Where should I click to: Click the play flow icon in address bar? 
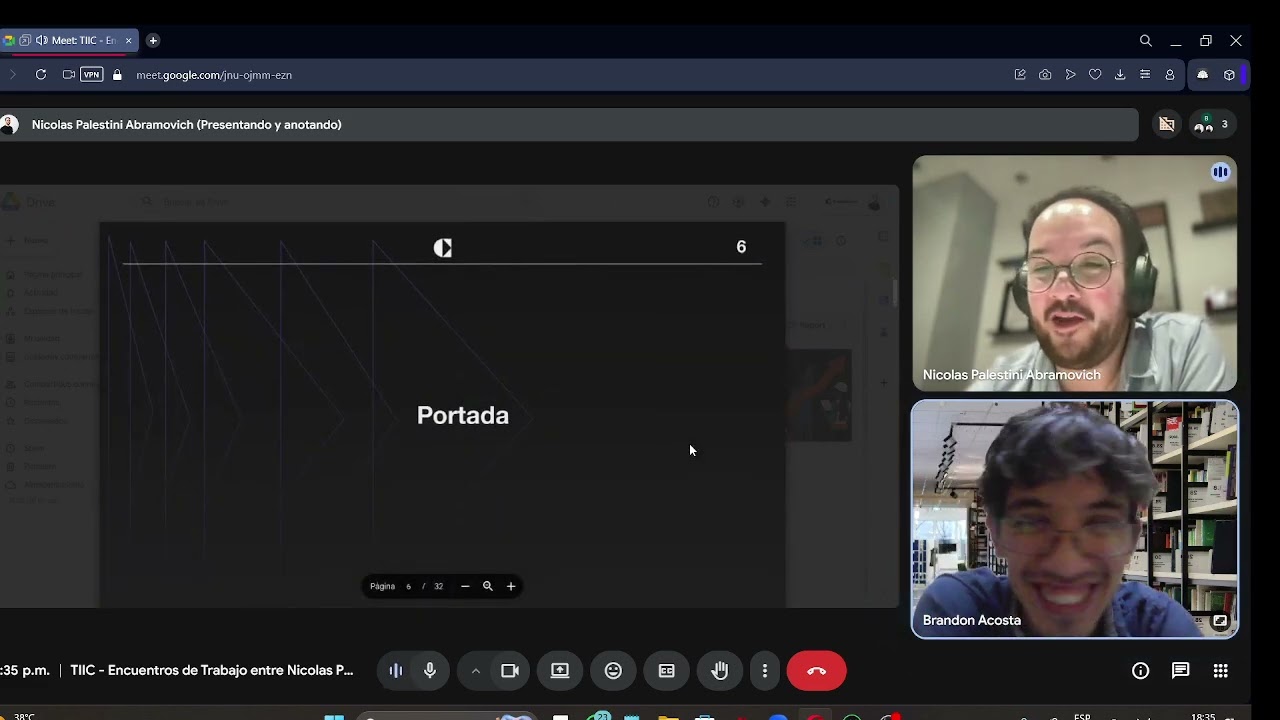pyautogui.click(x=1070, y=75)
